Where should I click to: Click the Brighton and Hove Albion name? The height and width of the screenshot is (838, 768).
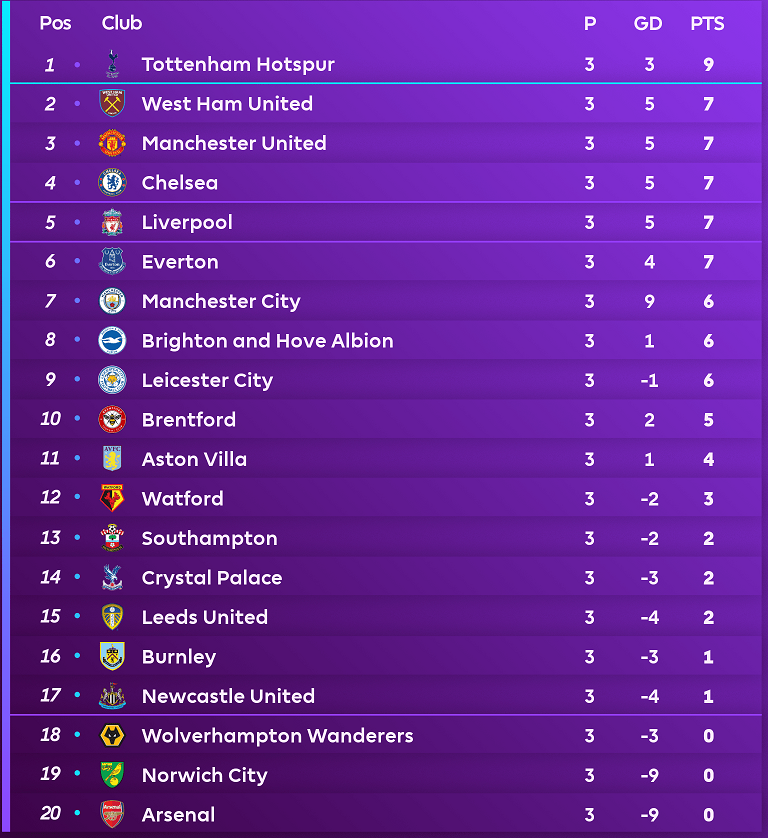[268, 341]
